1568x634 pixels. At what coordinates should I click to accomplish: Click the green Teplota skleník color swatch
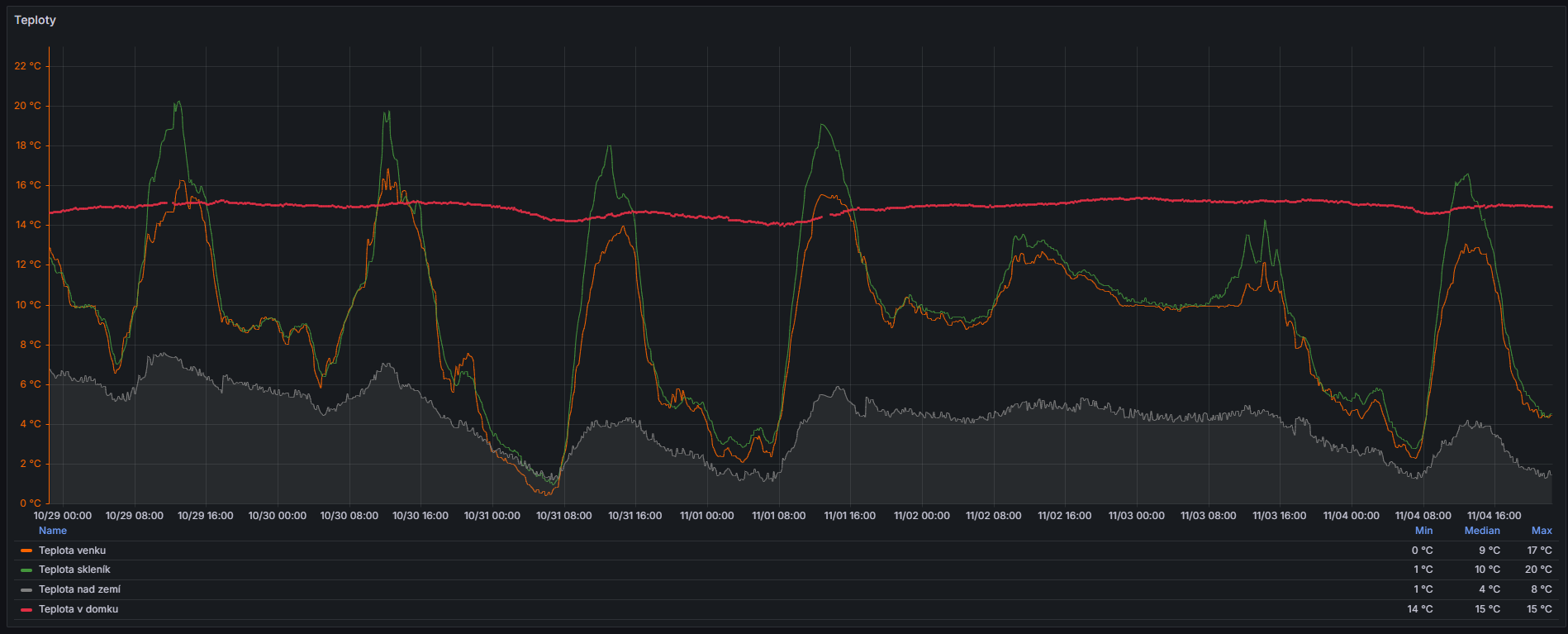(x=26, y=570)
